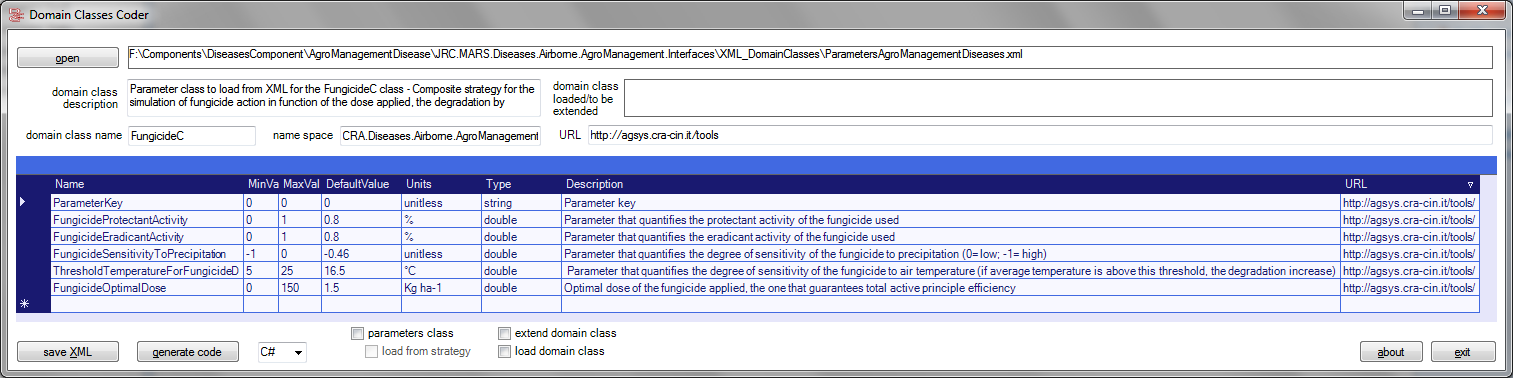Click the generate code button
The width and height of the screenshot is (1513, 378).
coord(188,352)
